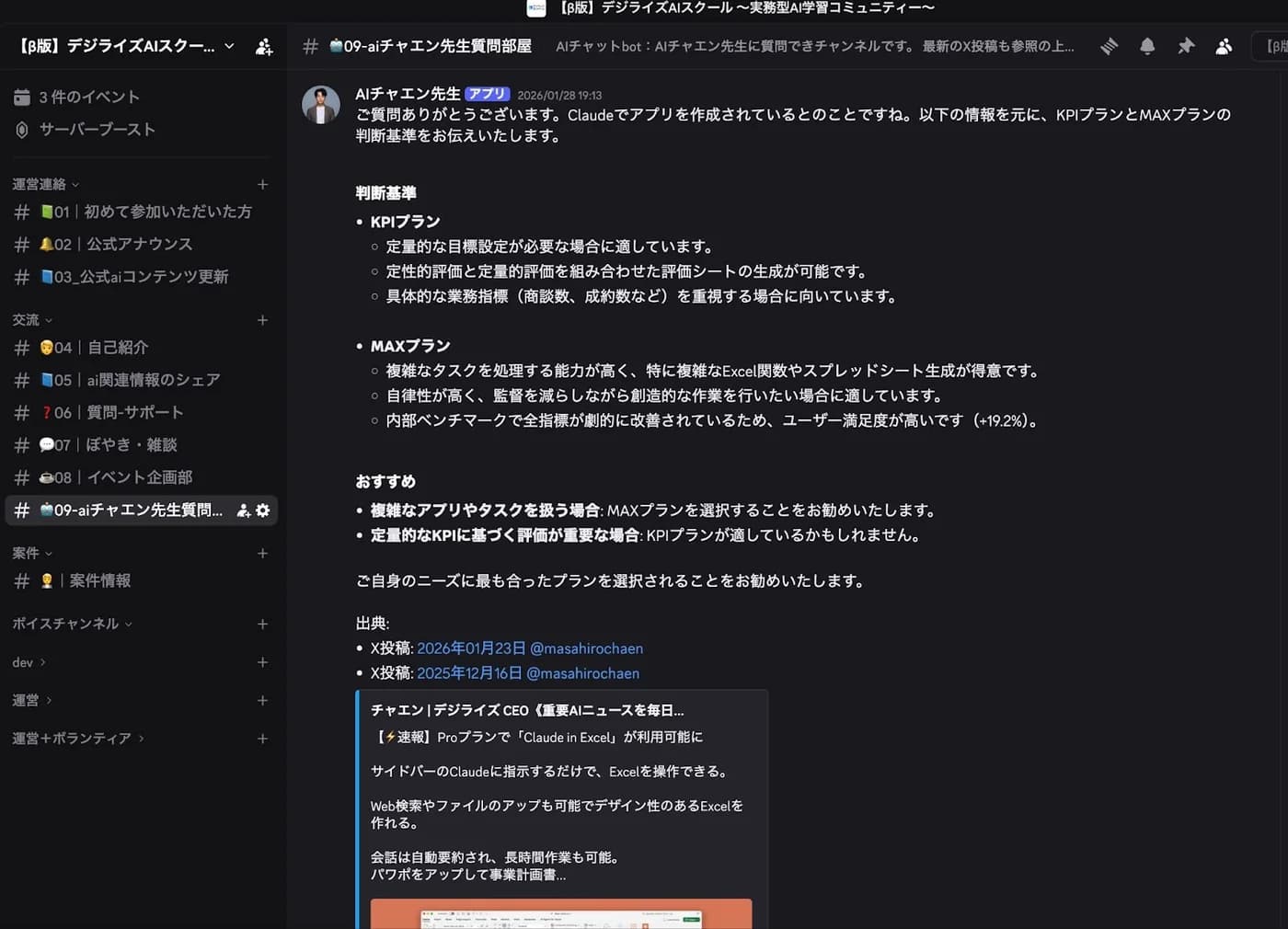Open the 3件のイベント calendar icon
This screenshot has height=929, width=1288.
pyautogui.click(x=22, y=97)
